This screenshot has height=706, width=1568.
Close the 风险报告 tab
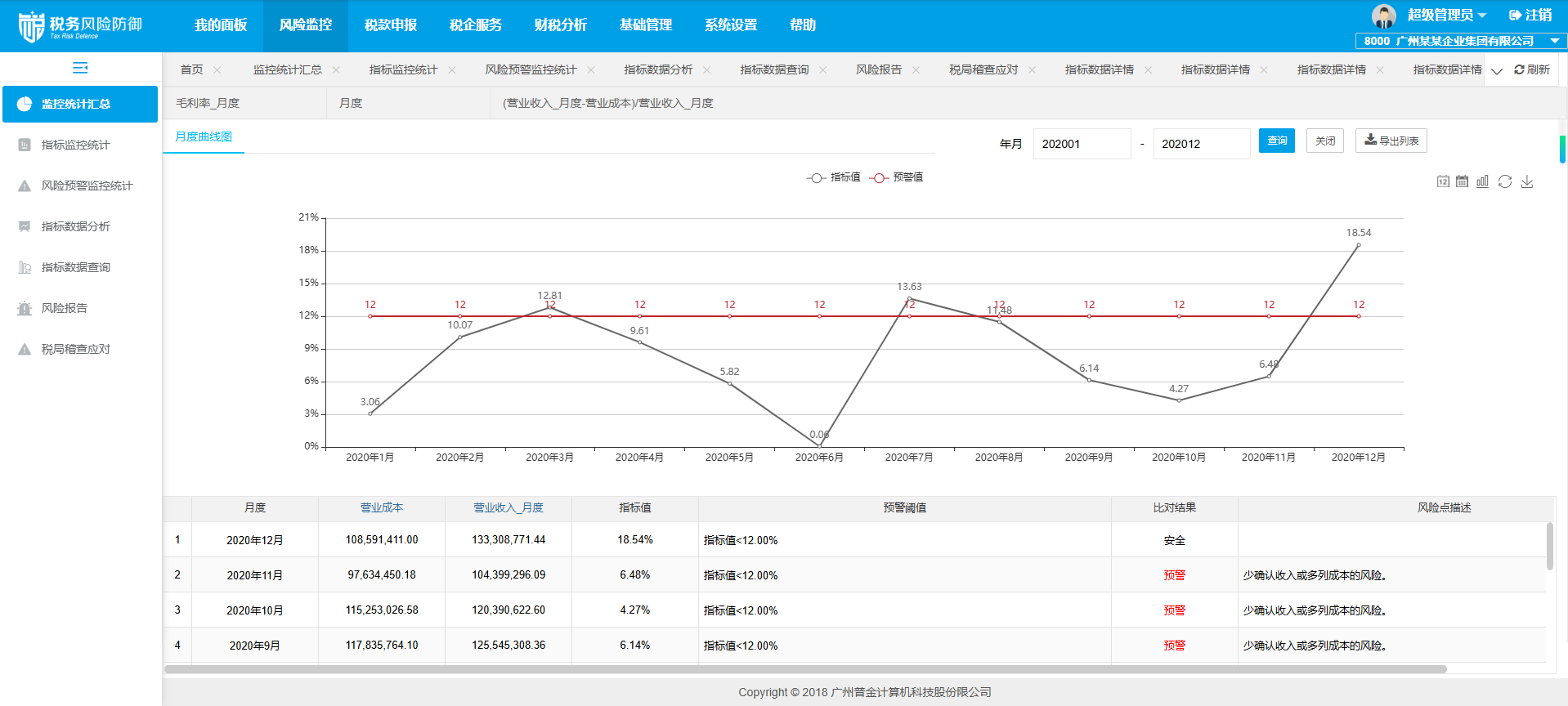[916, 70]
